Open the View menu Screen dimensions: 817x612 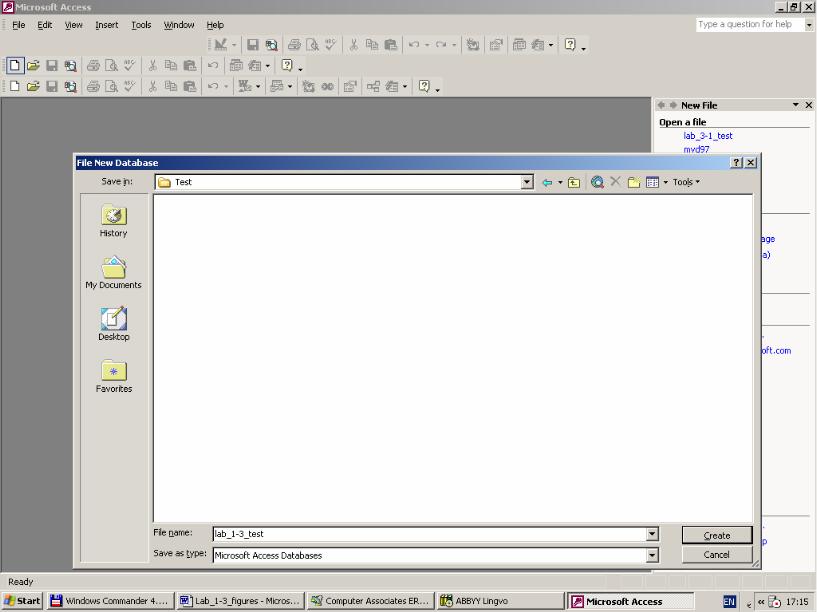pos(73,25)
